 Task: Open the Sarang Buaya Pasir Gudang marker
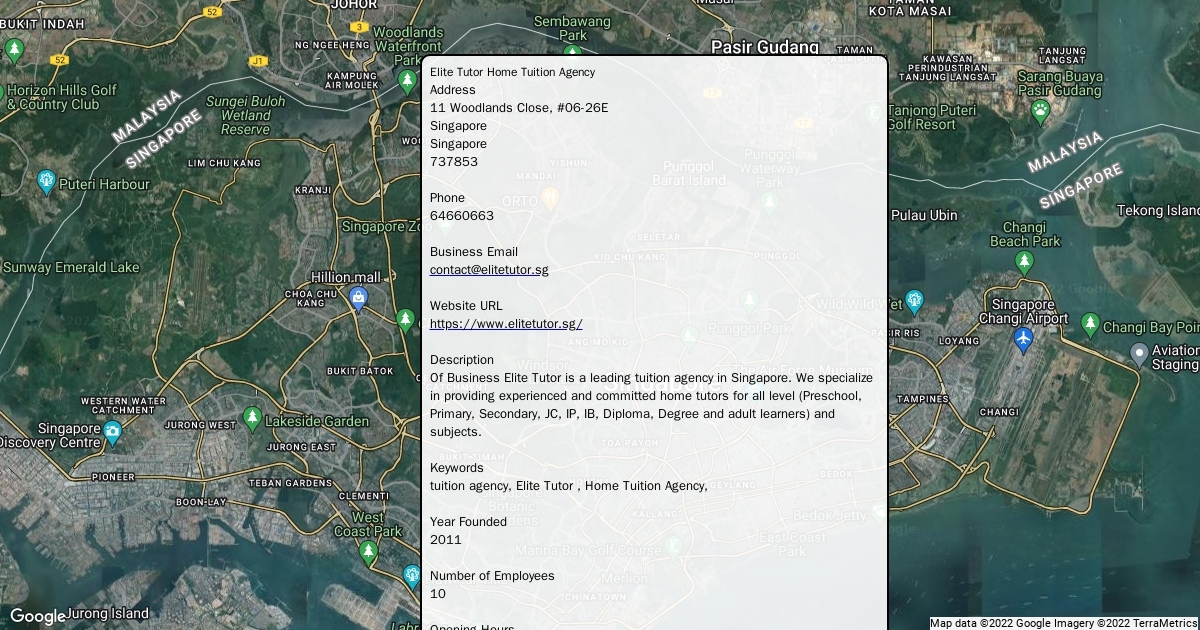point(1040,109)
